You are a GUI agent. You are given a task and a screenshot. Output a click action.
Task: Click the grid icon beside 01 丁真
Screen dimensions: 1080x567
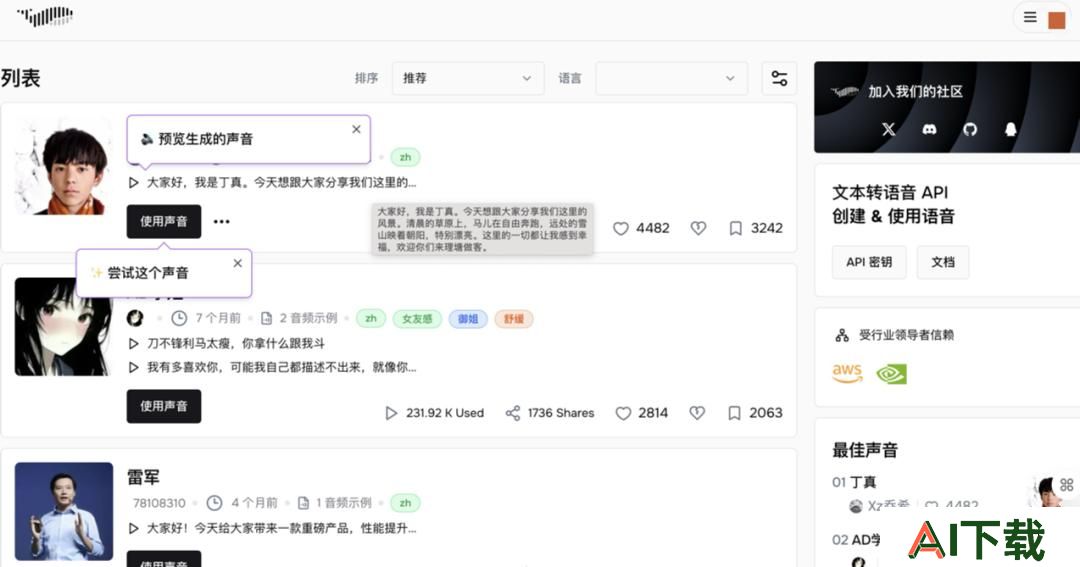tap(1067, 484)
